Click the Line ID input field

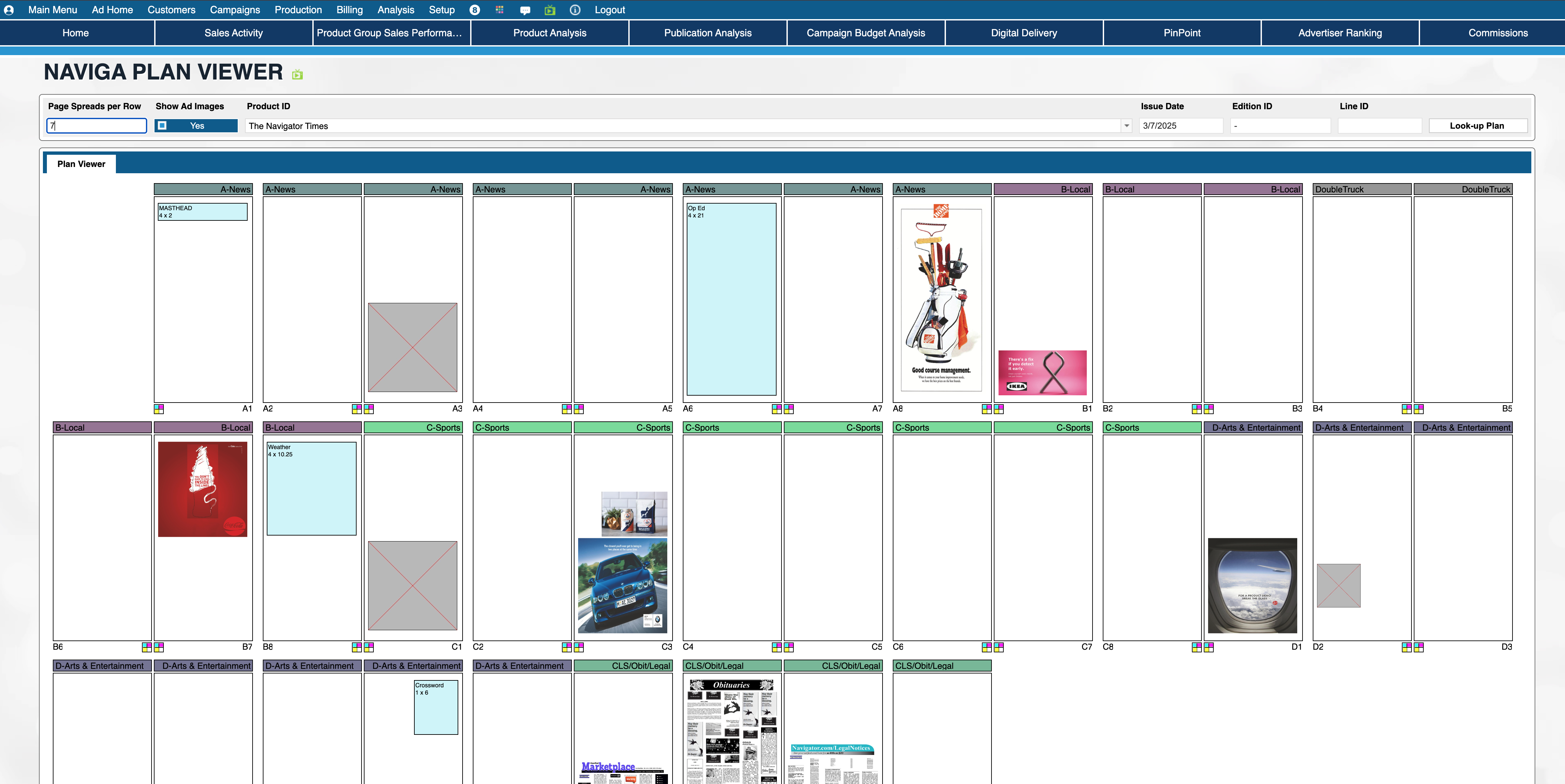pyautogui.click(x=1379, y=126)
